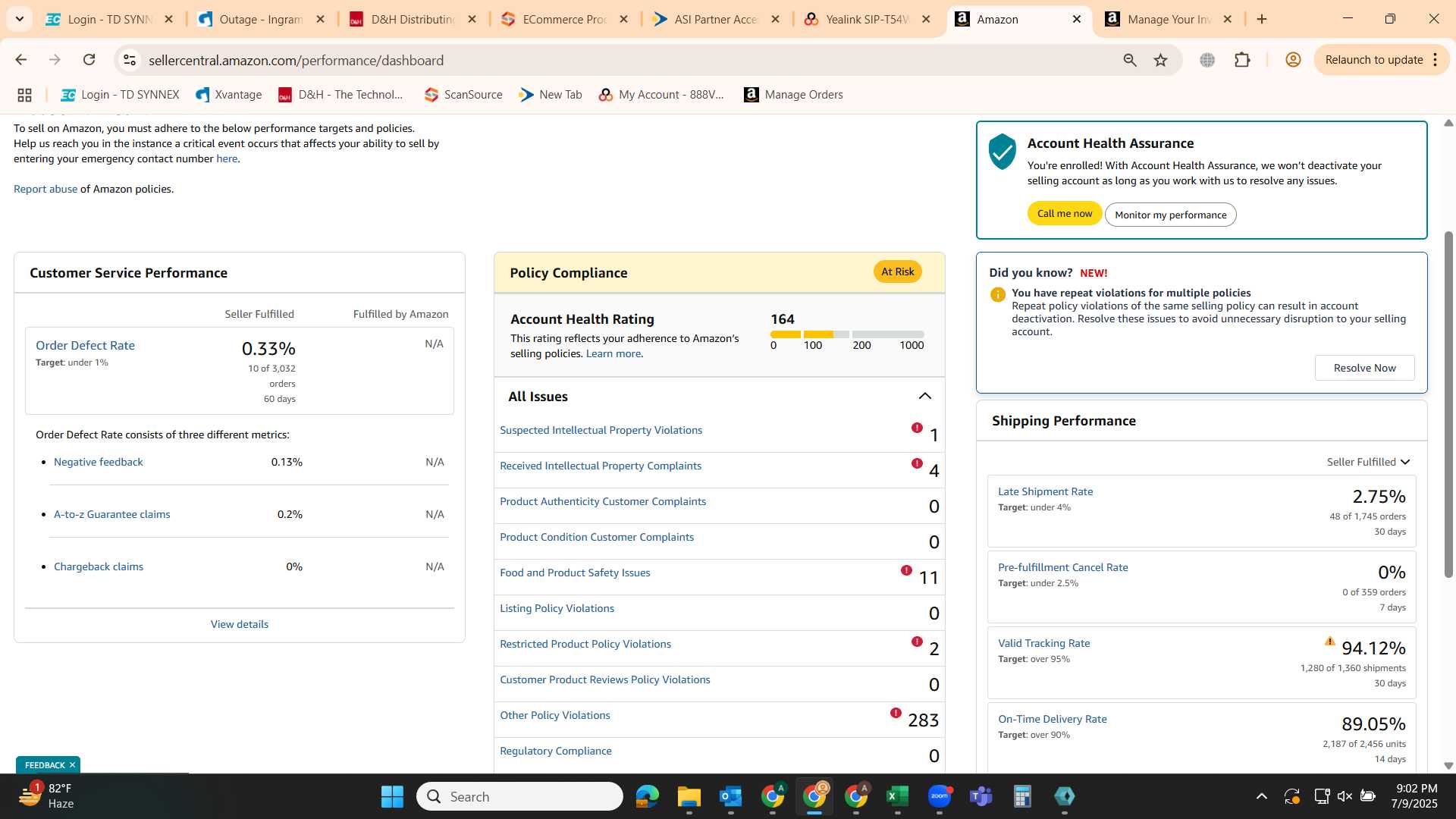This screenshot has height=819, width=1456.
Task: Open the browser extensions puzzle icon
Action: pyautogui.click(x=1242, y=60)
